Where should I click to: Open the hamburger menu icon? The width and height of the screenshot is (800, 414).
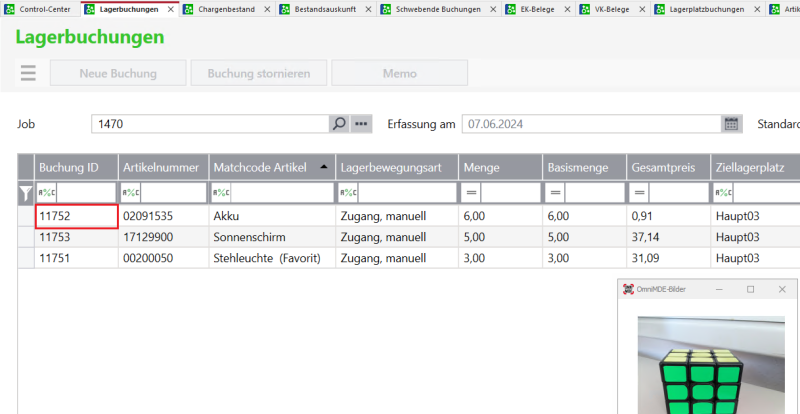coord(27,73)
